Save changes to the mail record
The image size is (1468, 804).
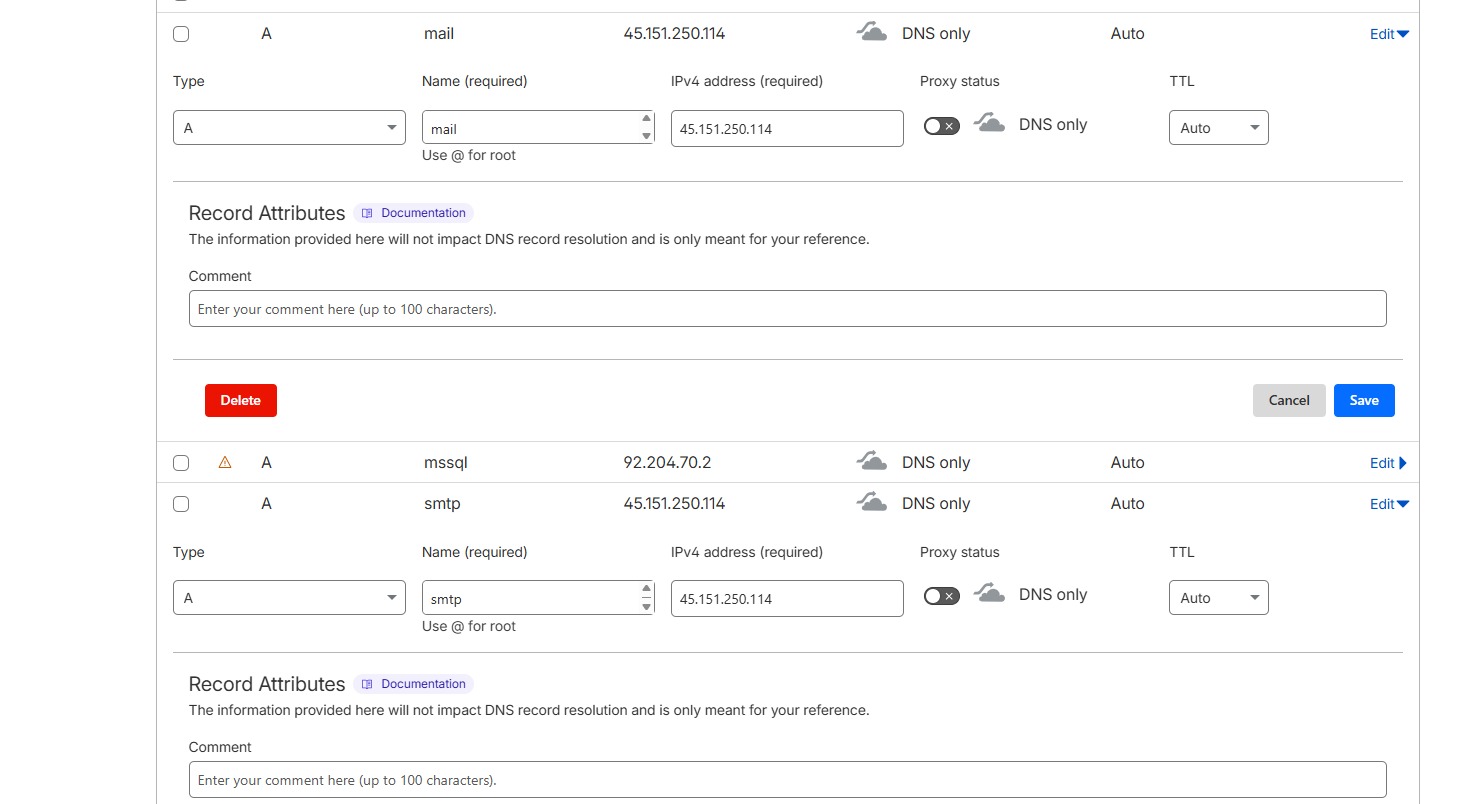(1364, 400)
